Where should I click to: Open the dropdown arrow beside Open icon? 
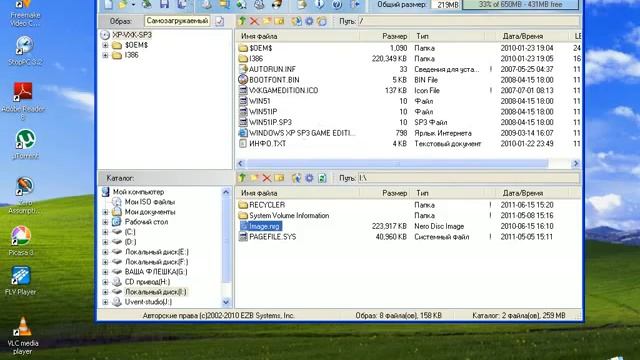[133, 4]
